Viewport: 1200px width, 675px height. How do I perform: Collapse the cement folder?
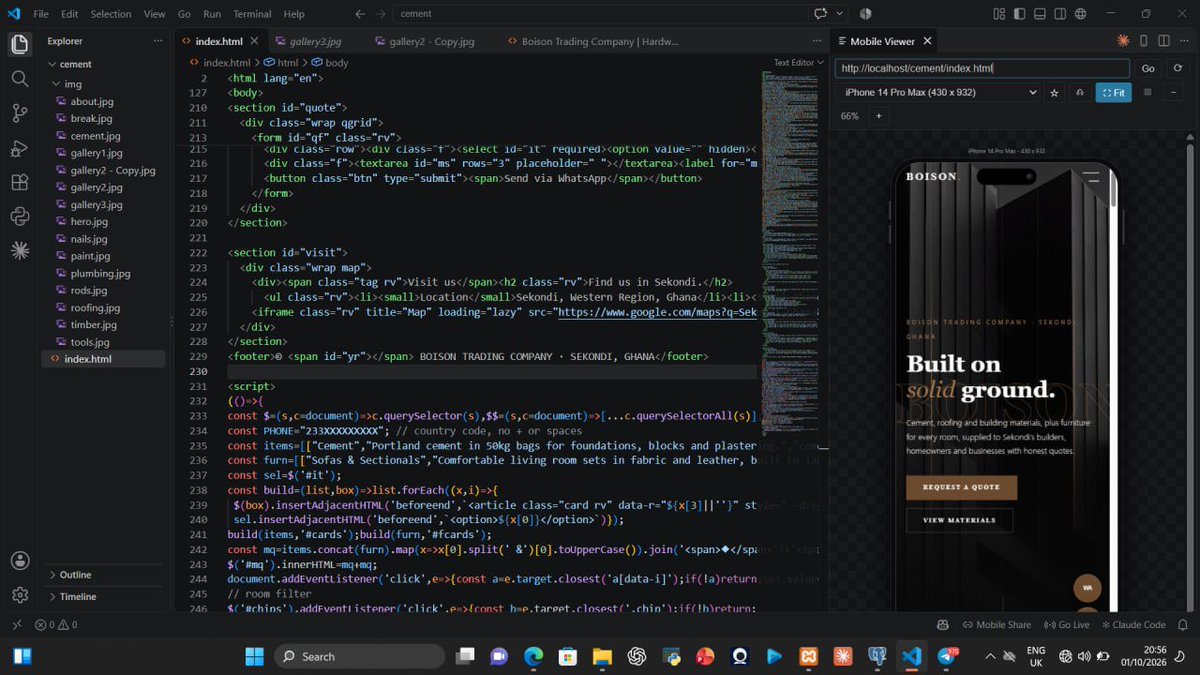53,64
